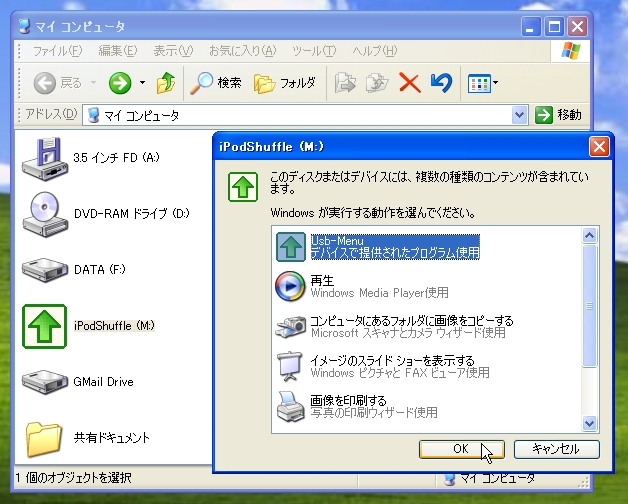Open the Help (ヘルプ) menu
Viewport: 628px width, 504px height.
point(375,51)
